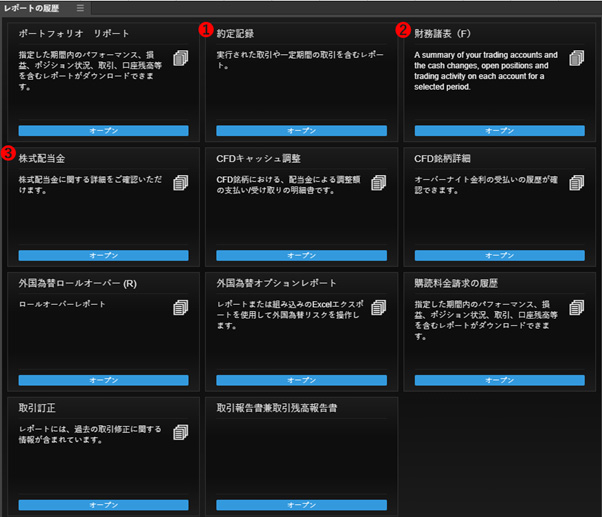The height and width of the screenshot is (517, 602).
Task: Open the CFDキャッシュ調整 report
Action: tap(301, 255)
